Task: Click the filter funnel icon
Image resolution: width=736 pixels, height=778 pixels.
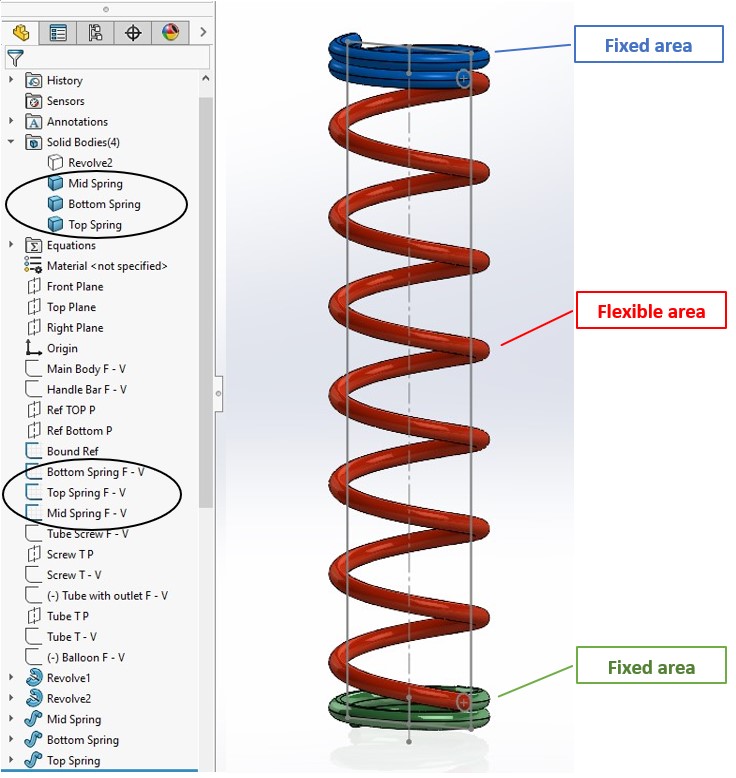Action: (x=15, y=58)
